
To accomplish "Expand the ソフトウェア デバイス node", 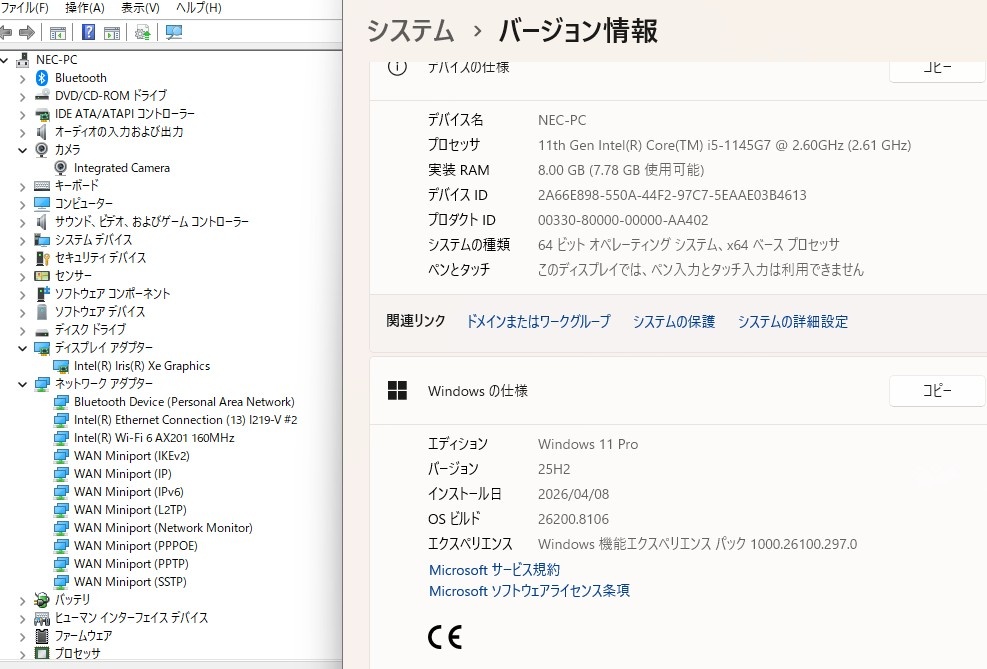I will click(23, 312).
